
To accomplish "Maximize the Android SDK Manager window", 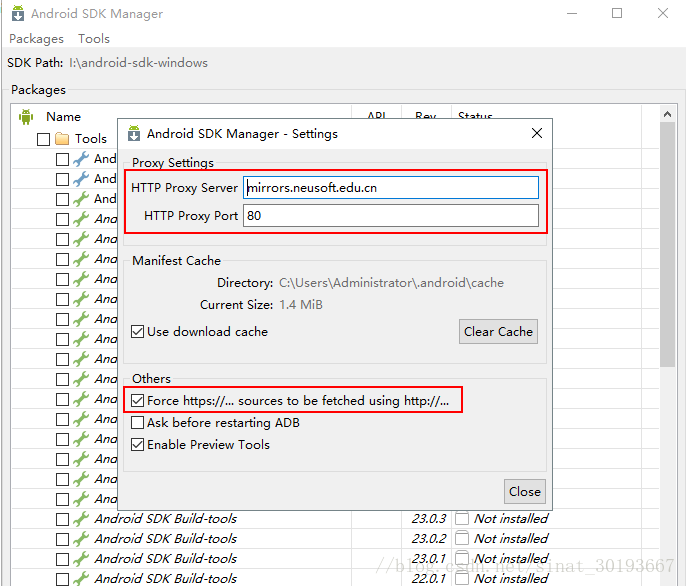I will click(617, 14).
